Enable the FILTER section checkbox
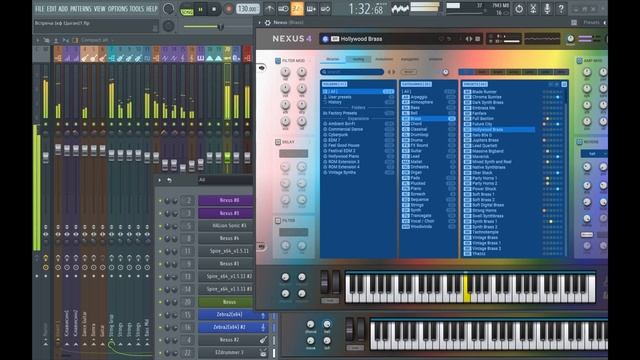The height and width of the screenshot is (360, 640). click(278, 220)
